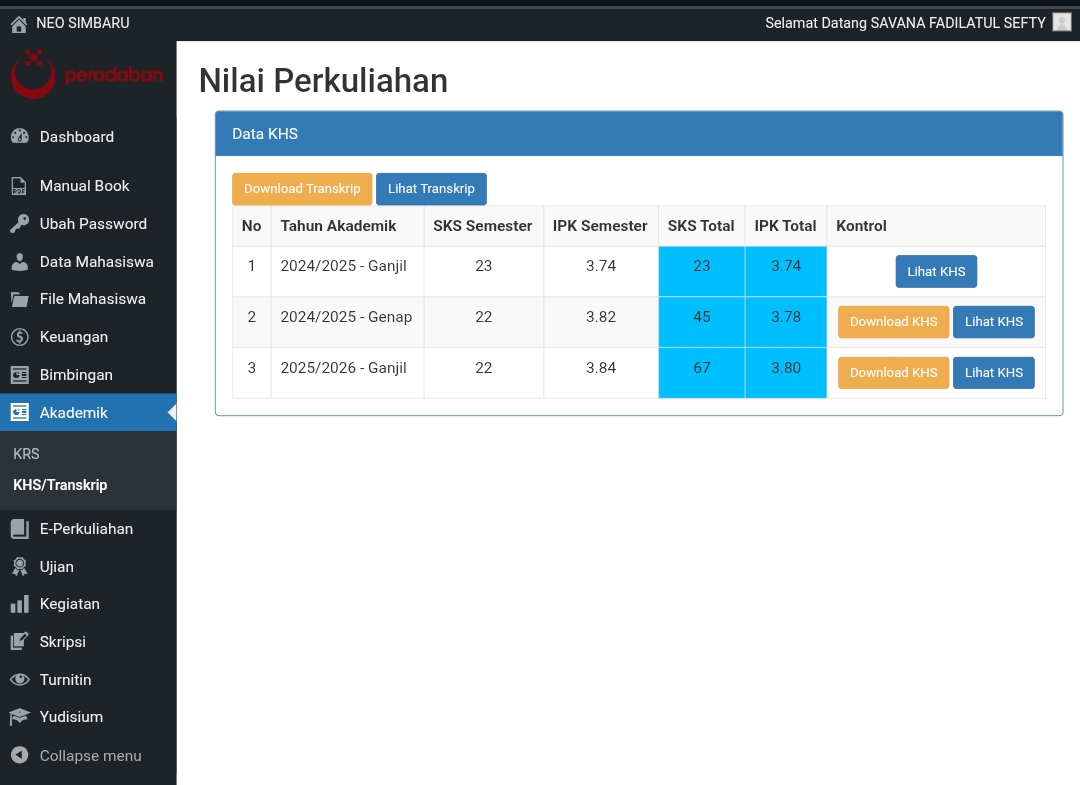
Task: Click the Nilai Perkuliahan page heading
Action: 323,81
